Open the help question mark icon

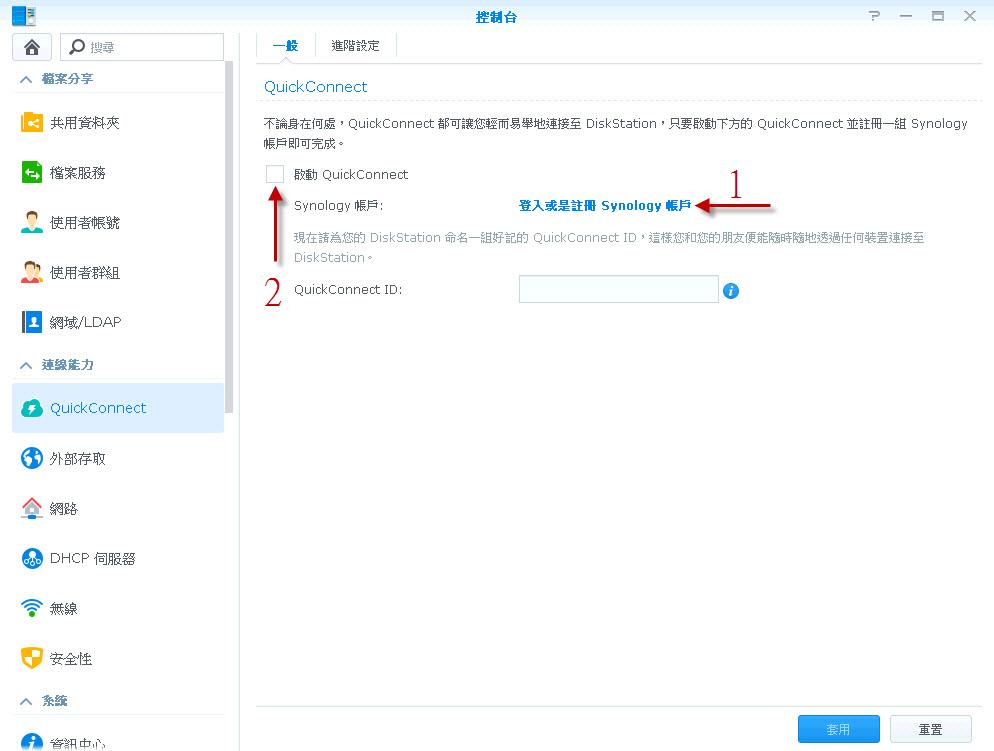[875, 16]
